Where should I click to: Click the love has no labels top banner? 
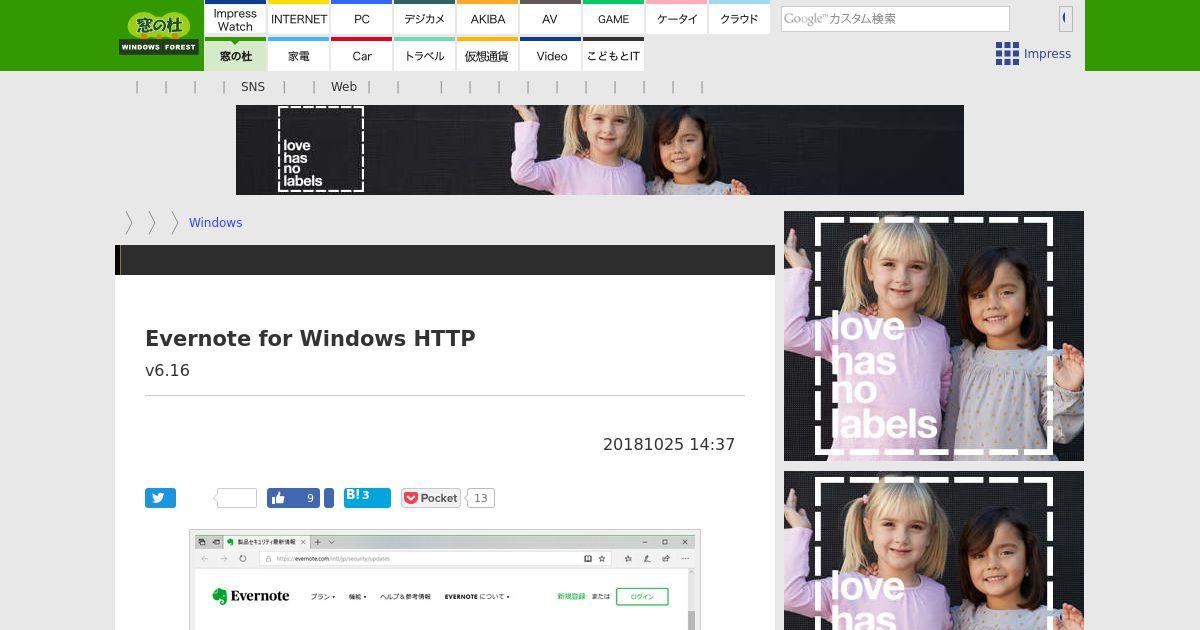point(600,150)
